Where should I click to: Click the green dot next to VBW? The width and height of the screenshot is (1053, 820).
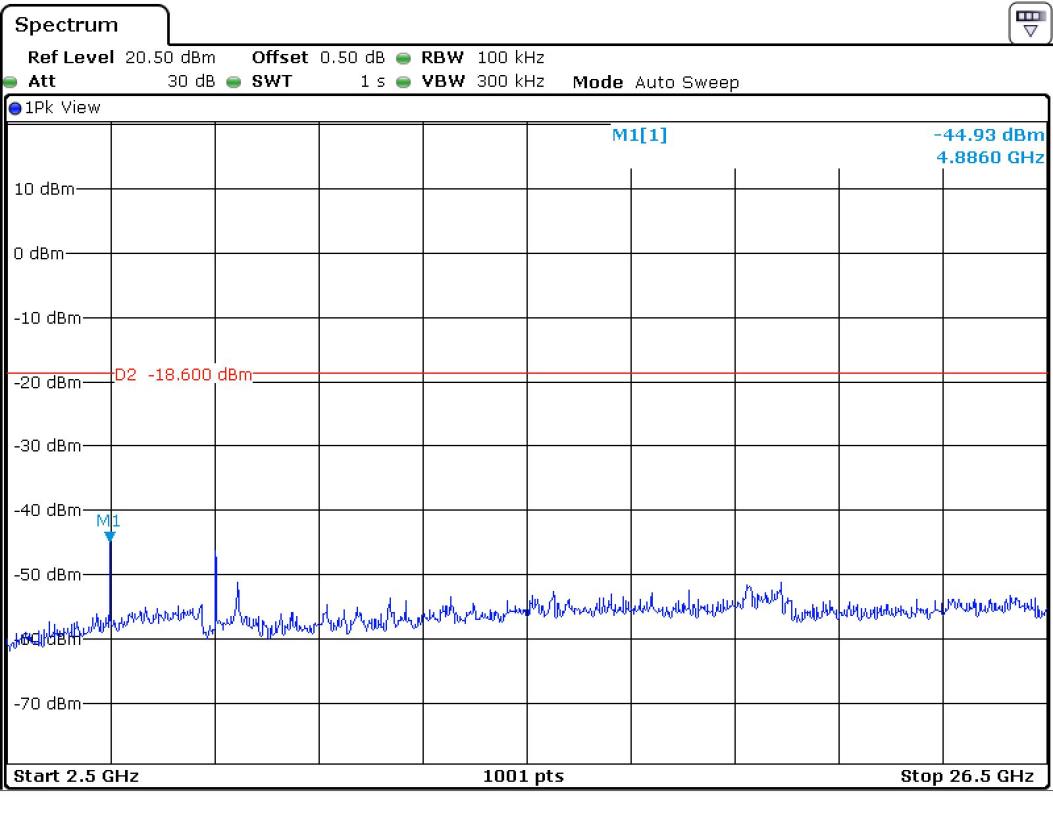point(403,82)
